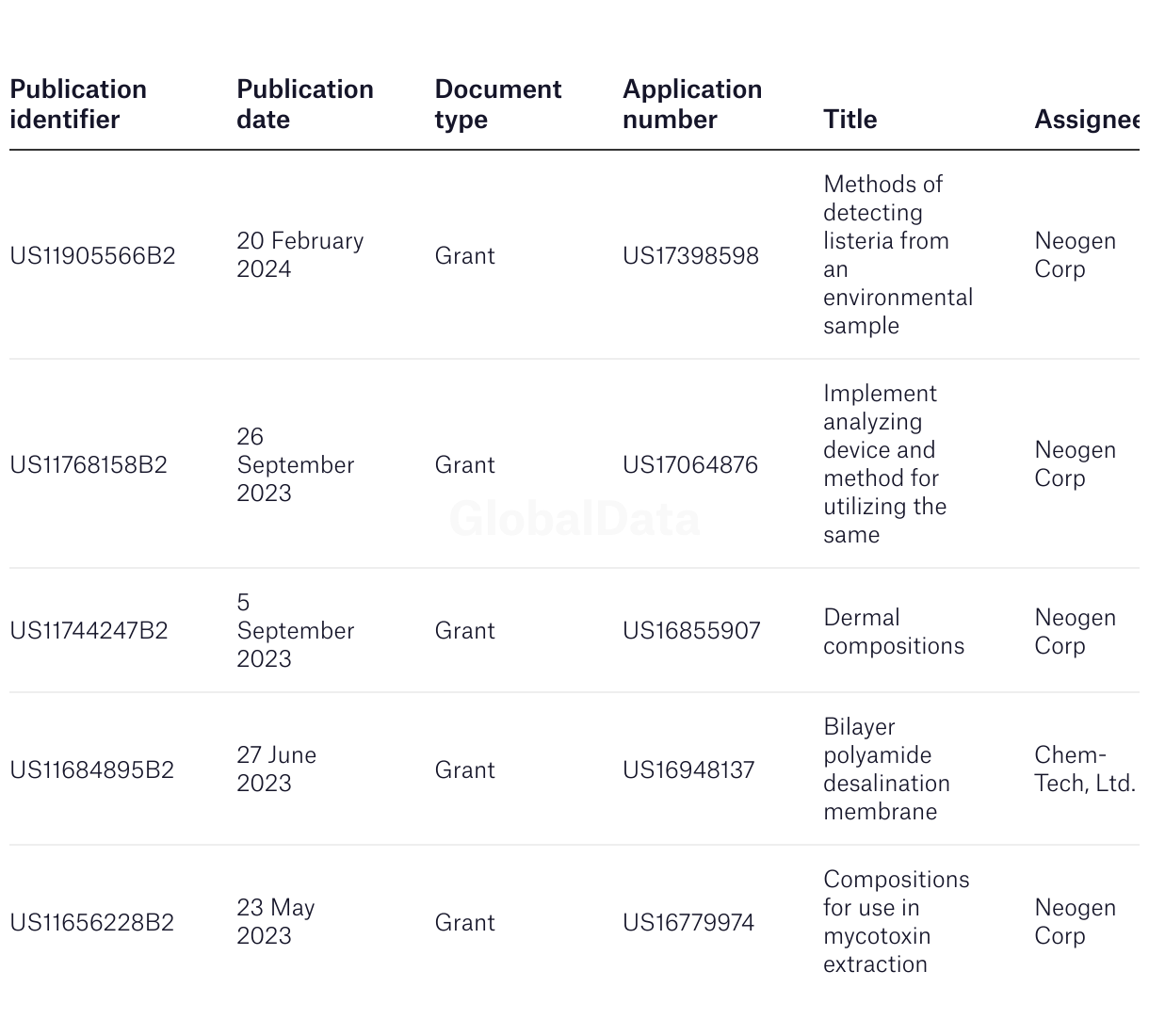Select publication identifier US11656228B2

coord(91,923)
